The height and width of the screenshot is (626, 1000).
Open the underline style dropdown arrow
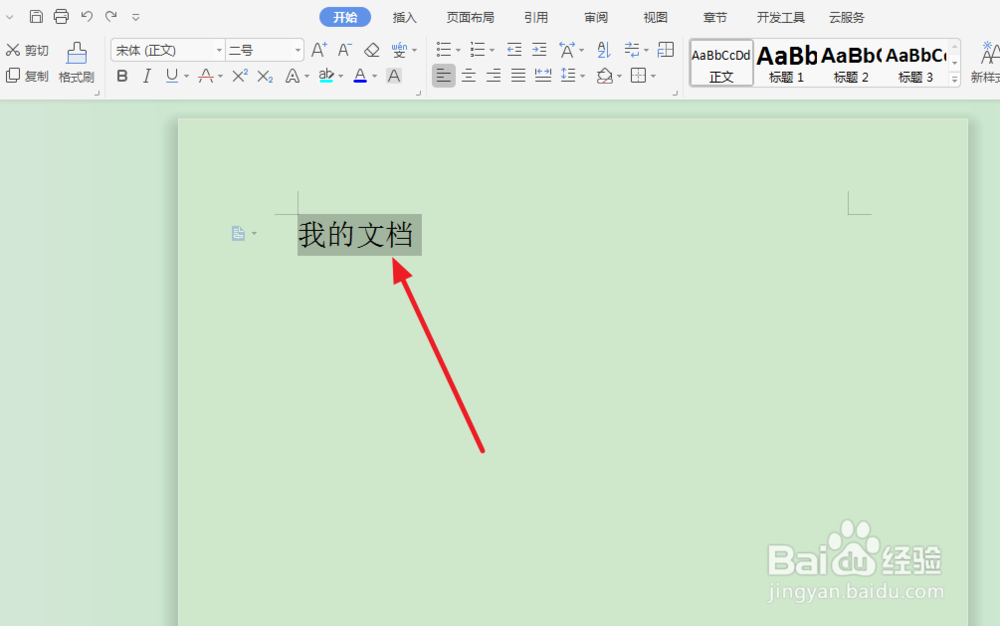point(186,76)
